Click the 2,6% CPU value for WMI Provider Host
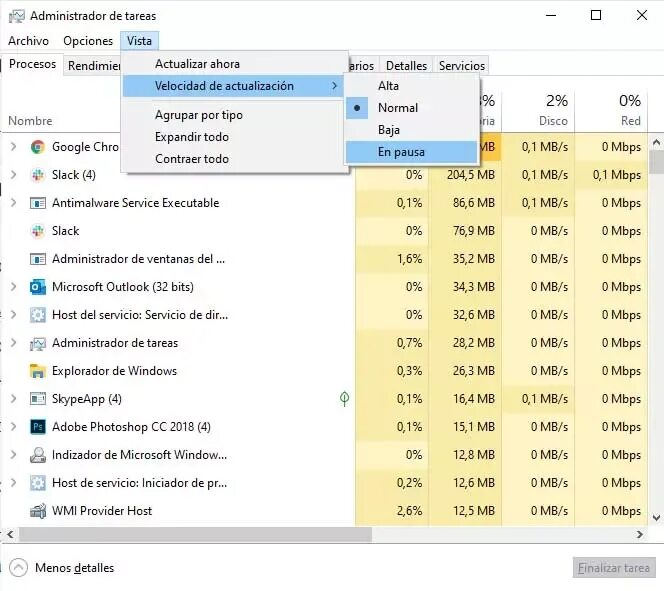The image size is (664, 591). point(409,511)
